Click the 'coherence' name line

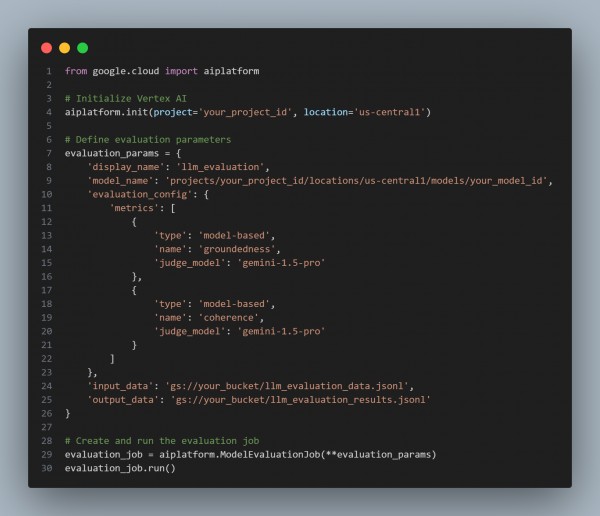point(209,318)
